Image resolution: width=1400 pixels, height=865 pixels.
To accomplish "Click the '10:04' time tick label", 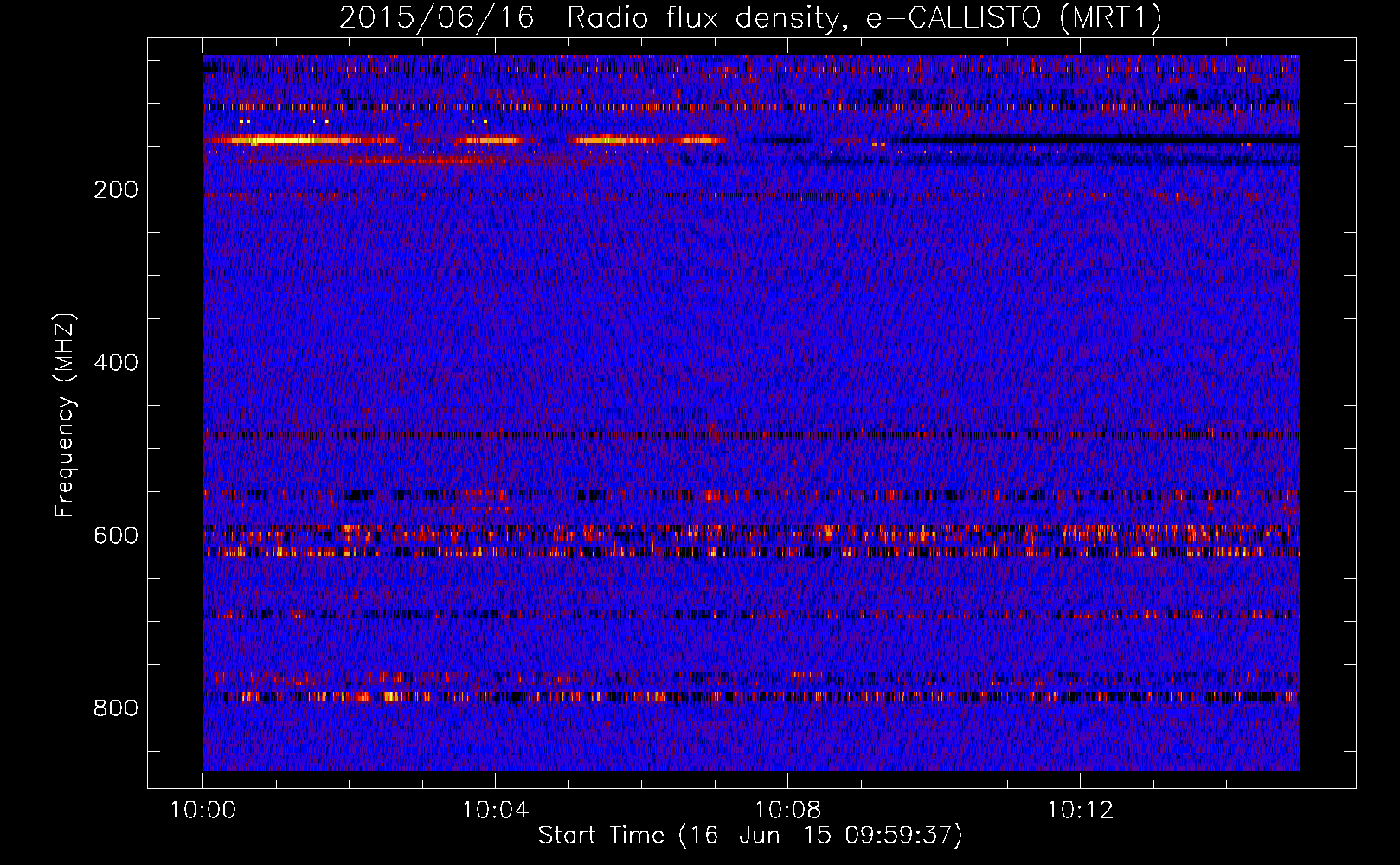I will [496, 811].
